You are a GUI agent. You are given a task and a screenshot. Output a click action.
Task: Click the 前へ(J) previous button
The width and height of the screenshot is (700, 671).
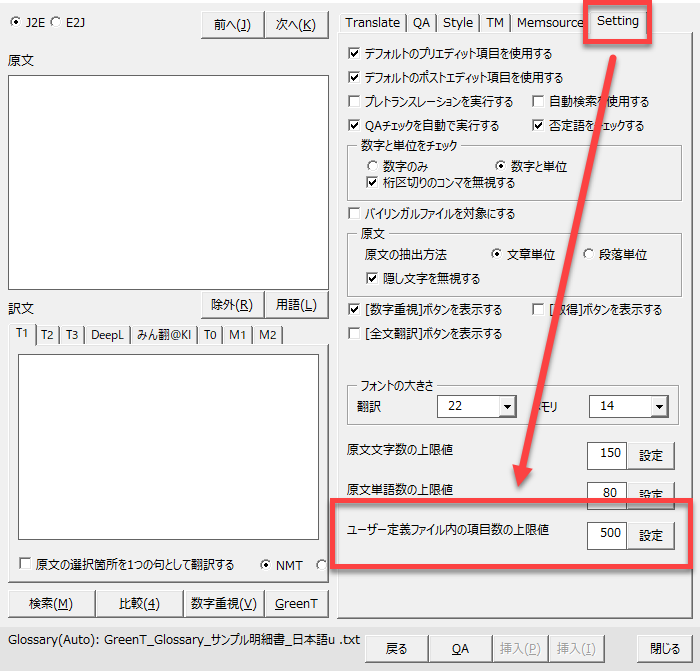click(232, 25)
